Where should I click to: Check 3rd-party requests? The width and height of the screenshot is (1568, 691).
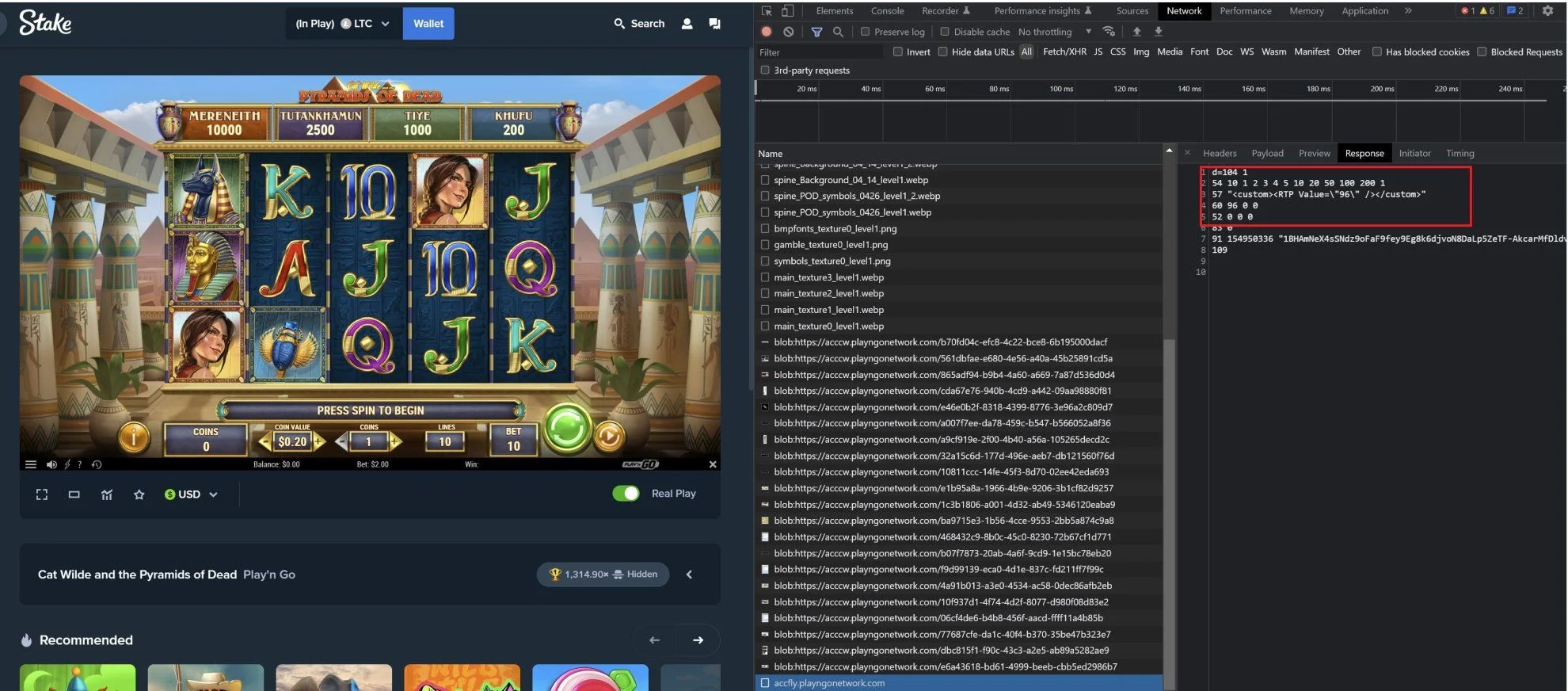[x=765, y=70]
